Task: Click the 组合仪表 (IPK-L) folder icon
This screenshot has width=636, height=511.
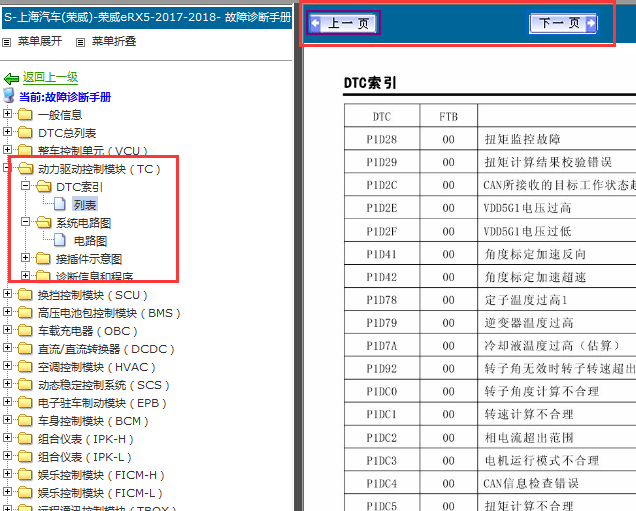Action: tap(25, 457)
